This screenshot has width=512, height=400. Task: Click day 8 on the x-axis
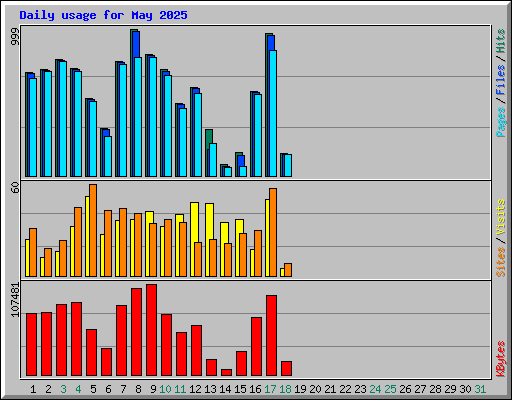pyautogui.click(x=138, y=389)
